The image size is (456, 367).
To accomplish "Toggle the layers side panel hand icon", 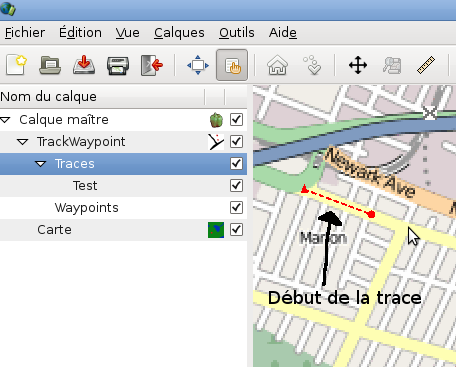I will tap(232, 65).
